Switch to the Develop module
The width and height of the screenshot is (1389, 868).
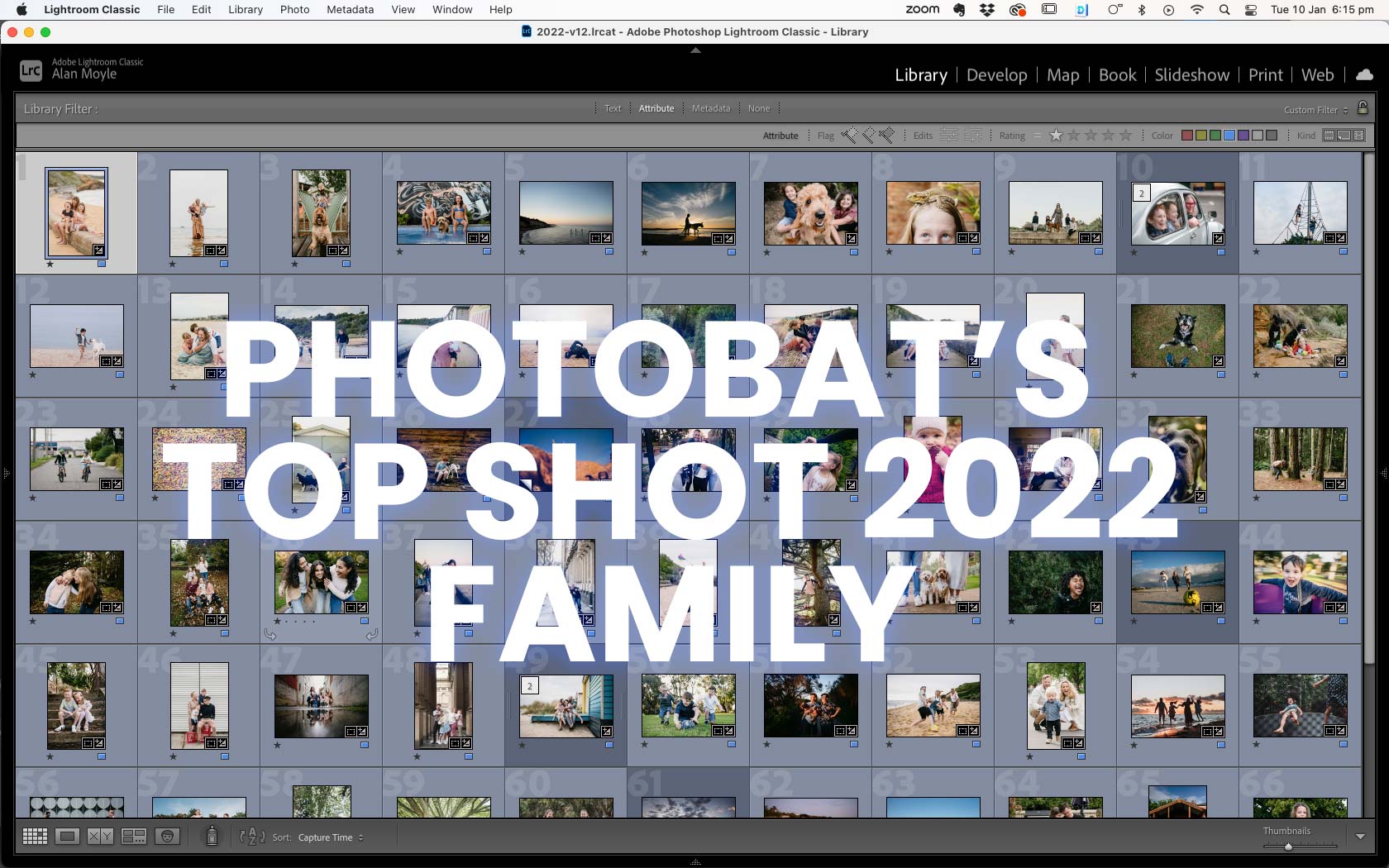(996, 75)
